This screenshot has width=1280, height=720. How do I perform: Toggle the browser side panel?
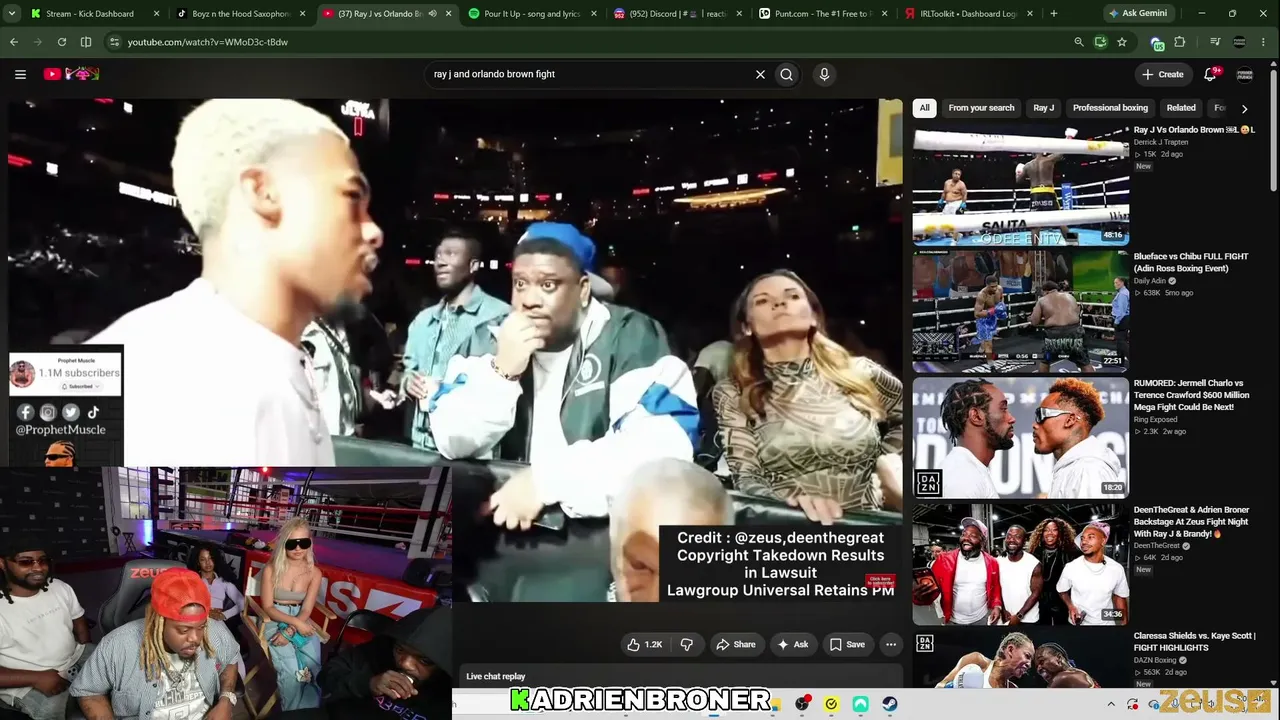pyautogui.click(x=86, y=42)
